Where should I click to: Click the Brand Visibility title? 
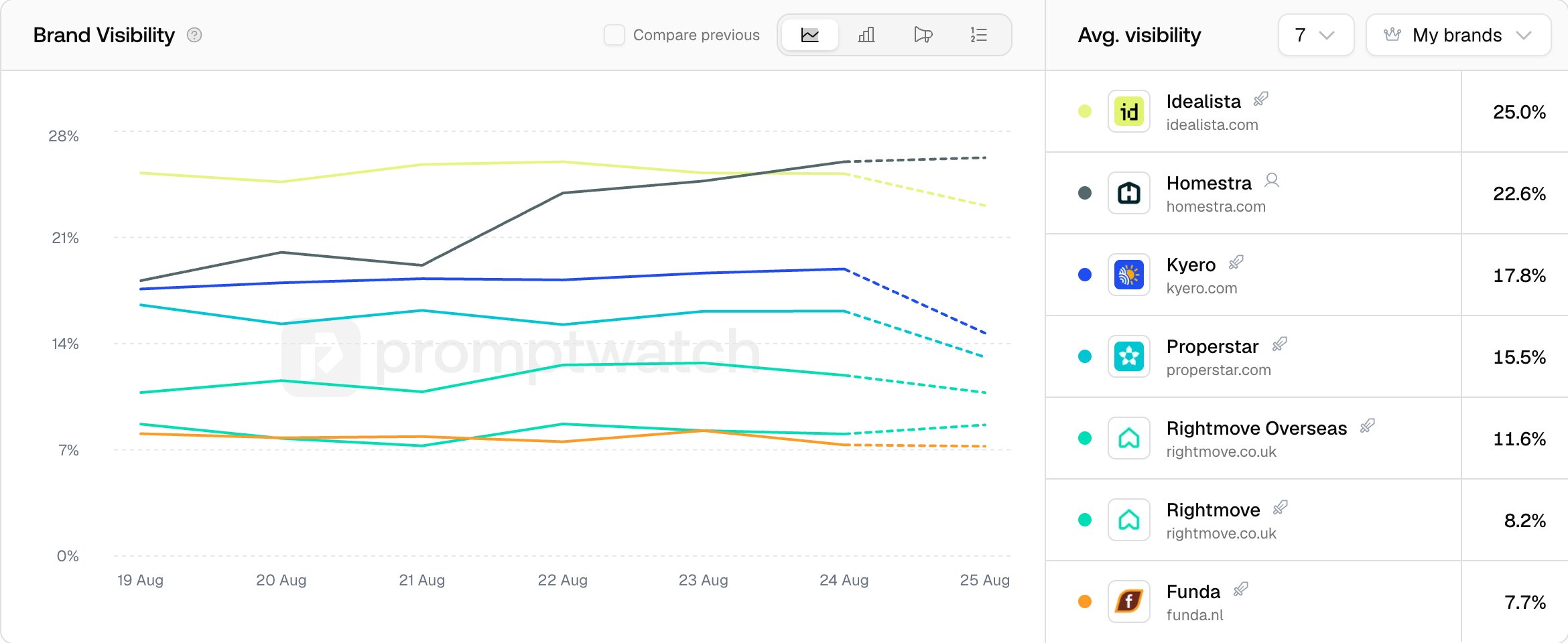pos(104,35)
